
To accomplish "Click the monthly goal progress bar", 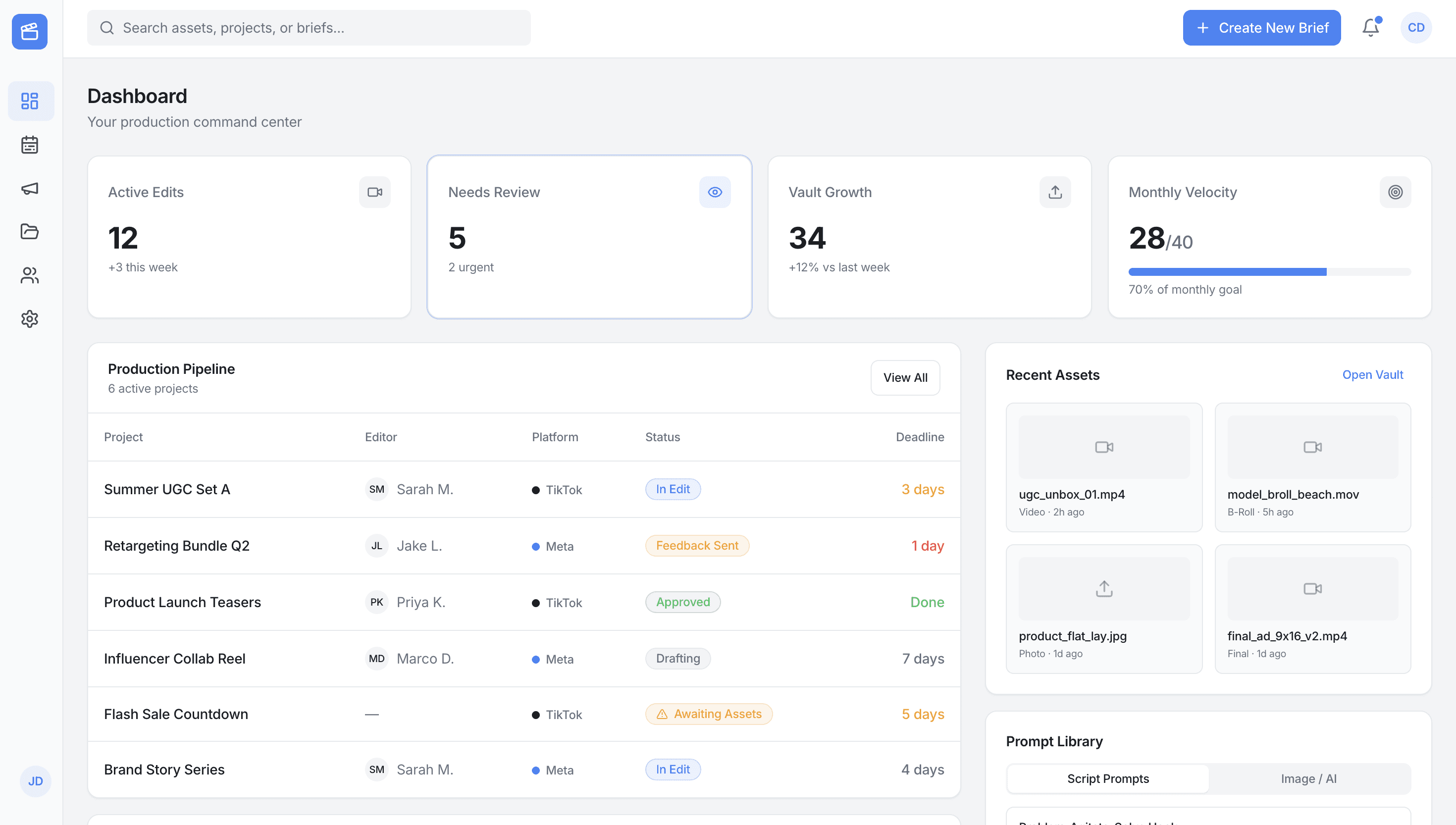I will tap(1269, 272).
